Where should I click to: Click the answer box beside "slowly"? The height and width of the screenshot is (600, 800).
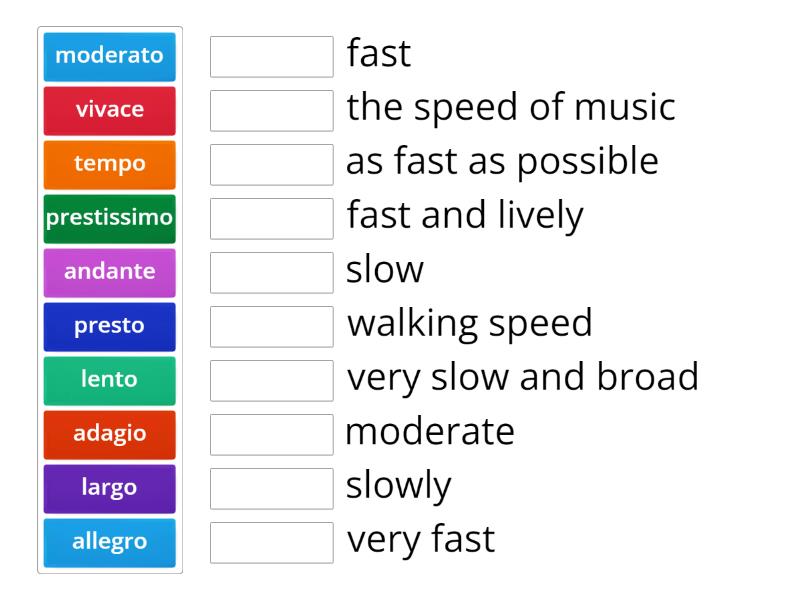[x=272, y=489]
